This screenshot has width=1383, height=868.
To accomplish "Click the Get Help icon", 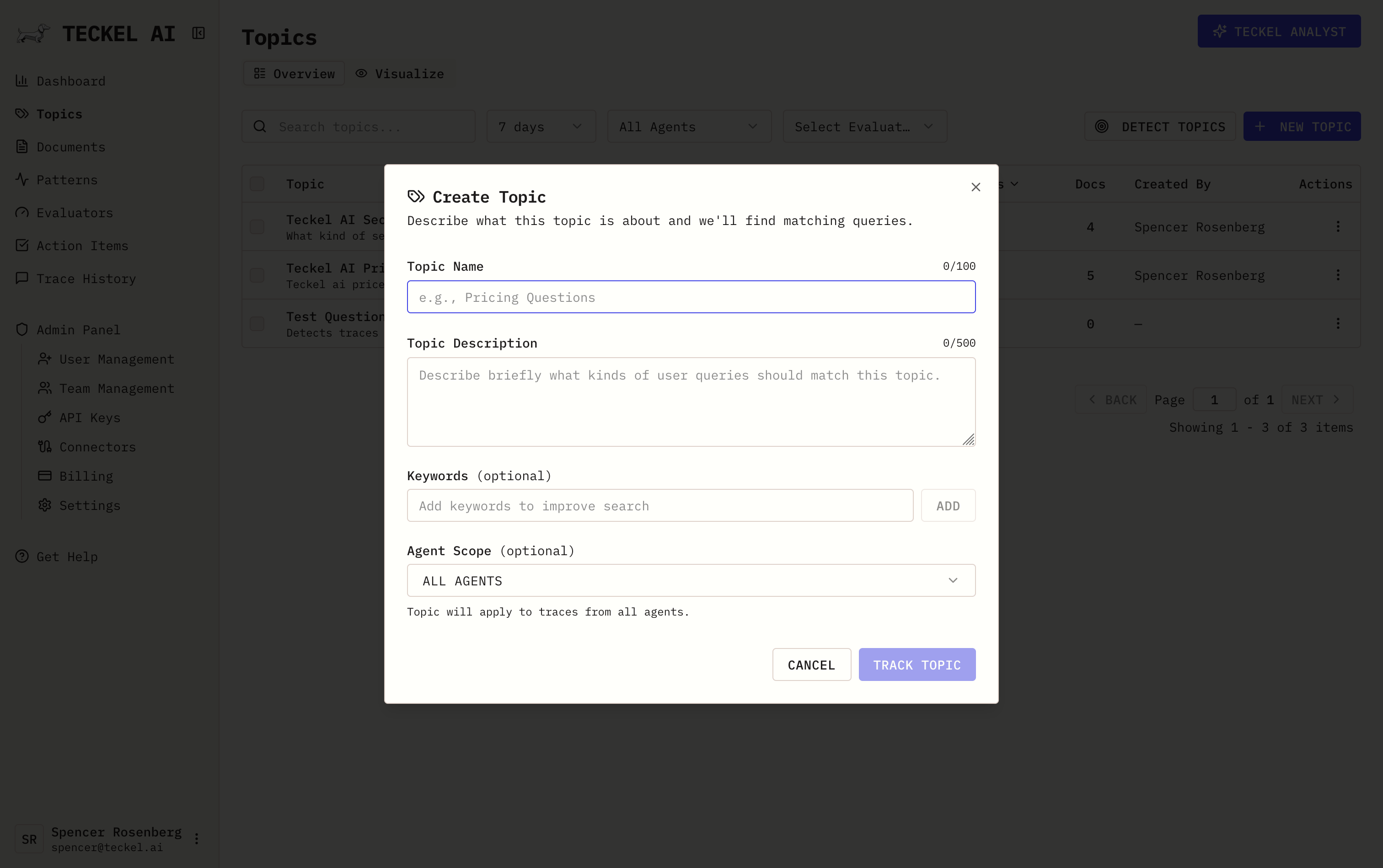I will [x=21, y=556].
